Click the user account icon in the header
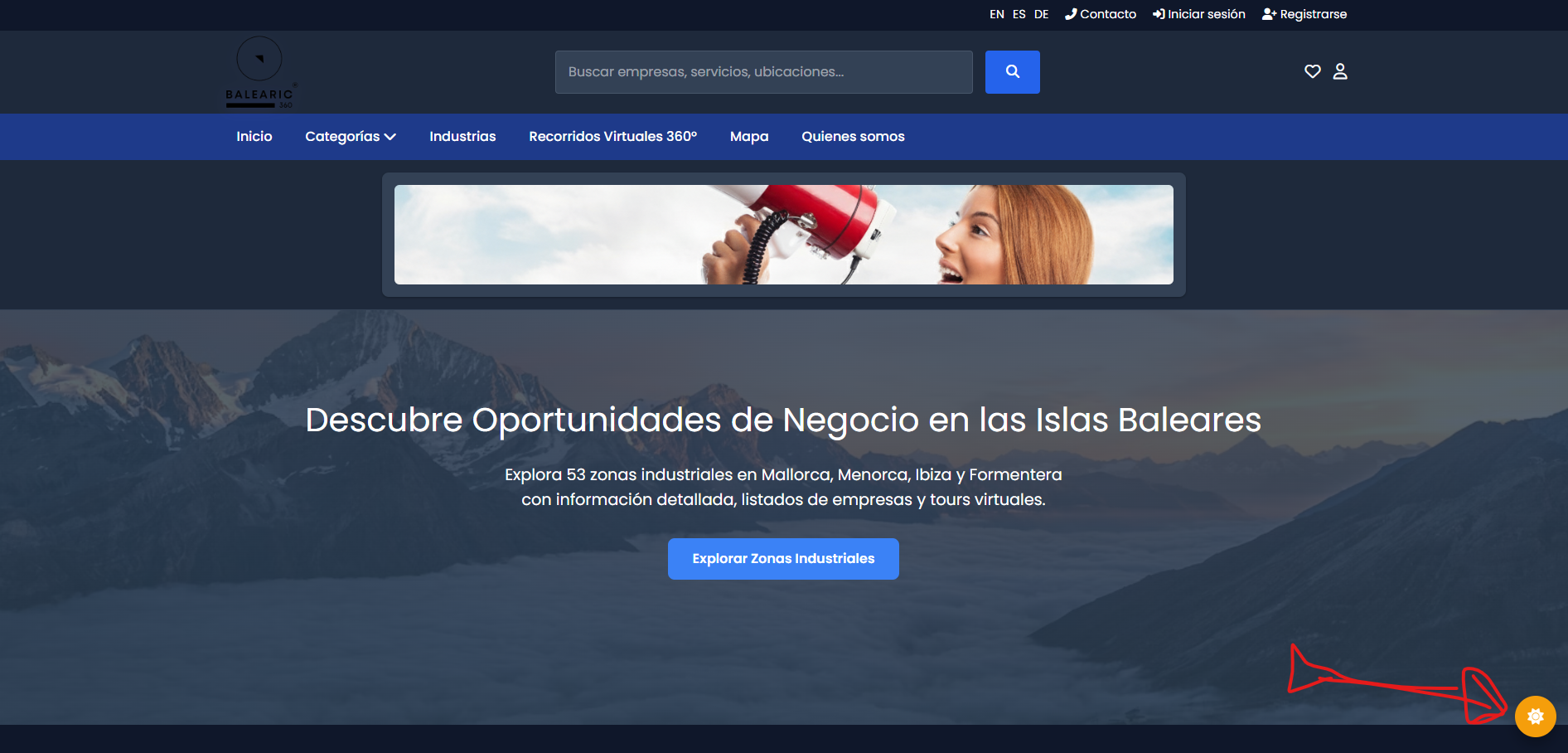 1340,71
